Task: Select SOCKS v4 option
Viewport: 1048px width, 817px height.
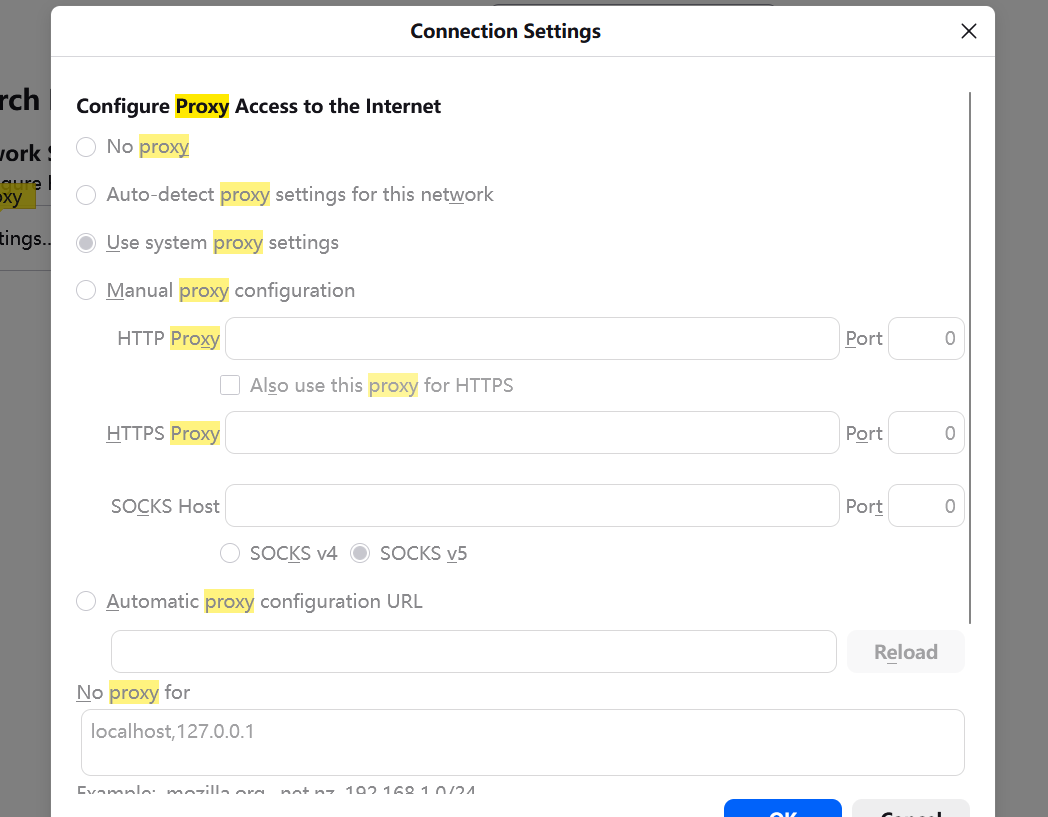Action: [230, 553]
